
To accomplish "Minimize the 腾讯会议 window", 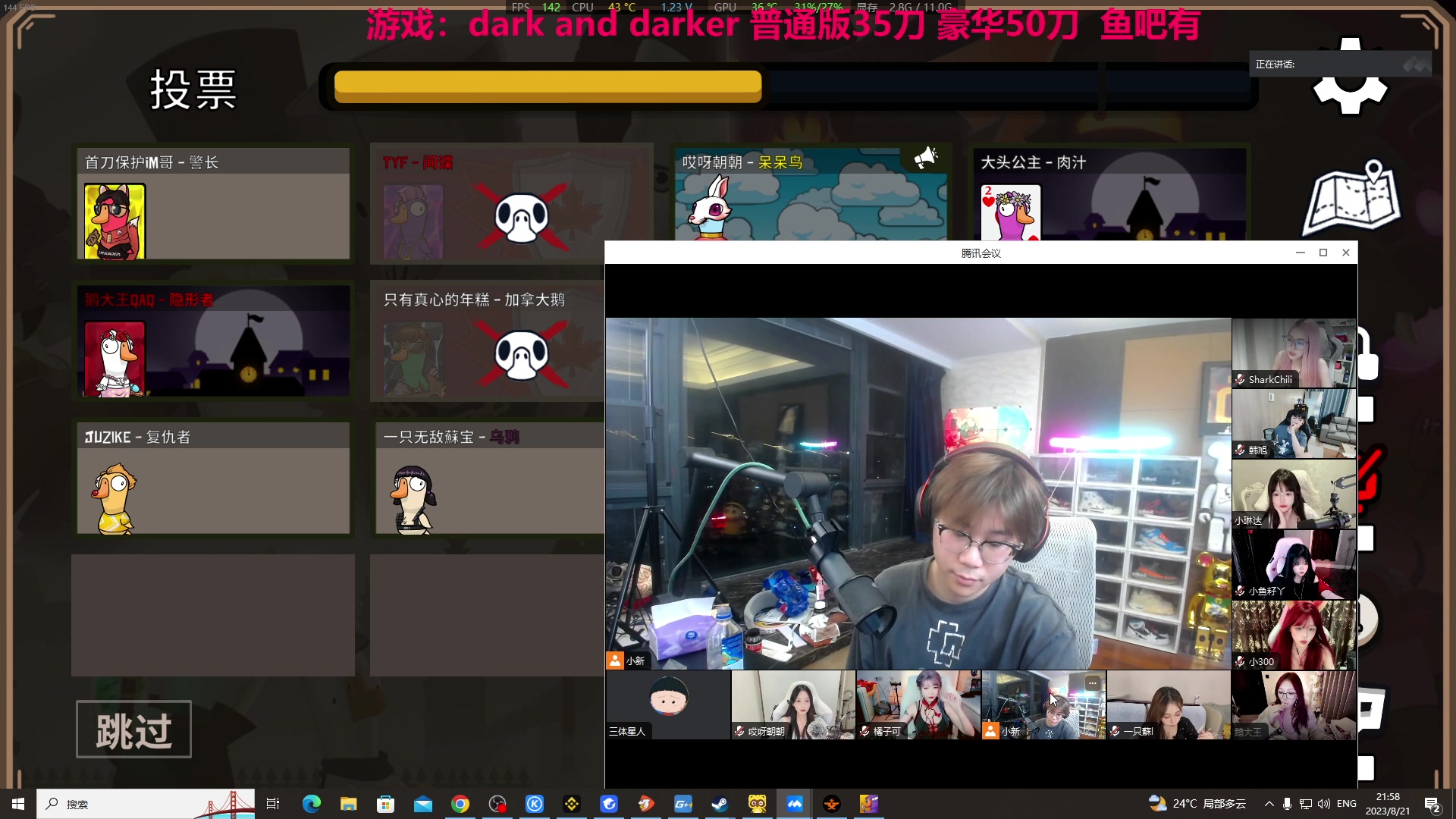I will click(1301, 253).
